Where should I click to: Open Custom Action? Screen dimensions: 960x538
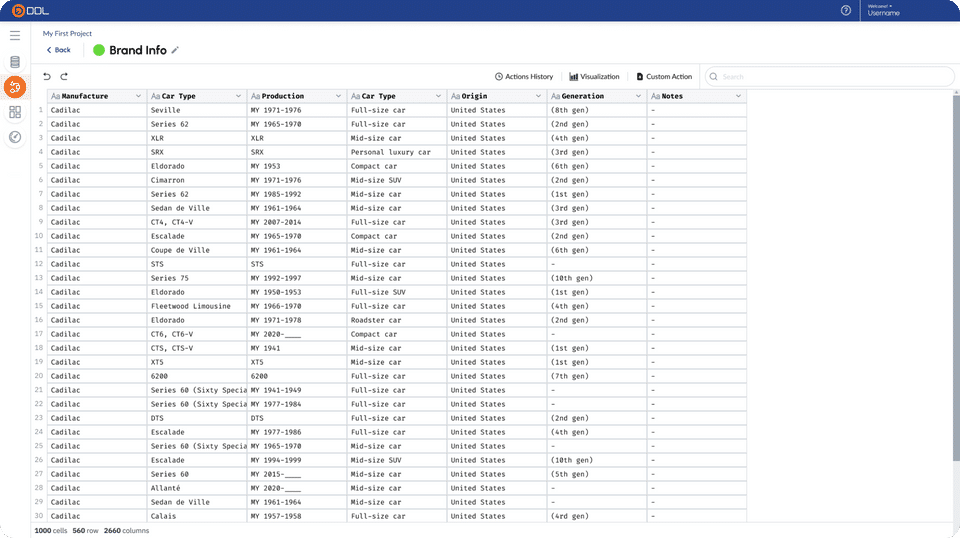[664, 77]
